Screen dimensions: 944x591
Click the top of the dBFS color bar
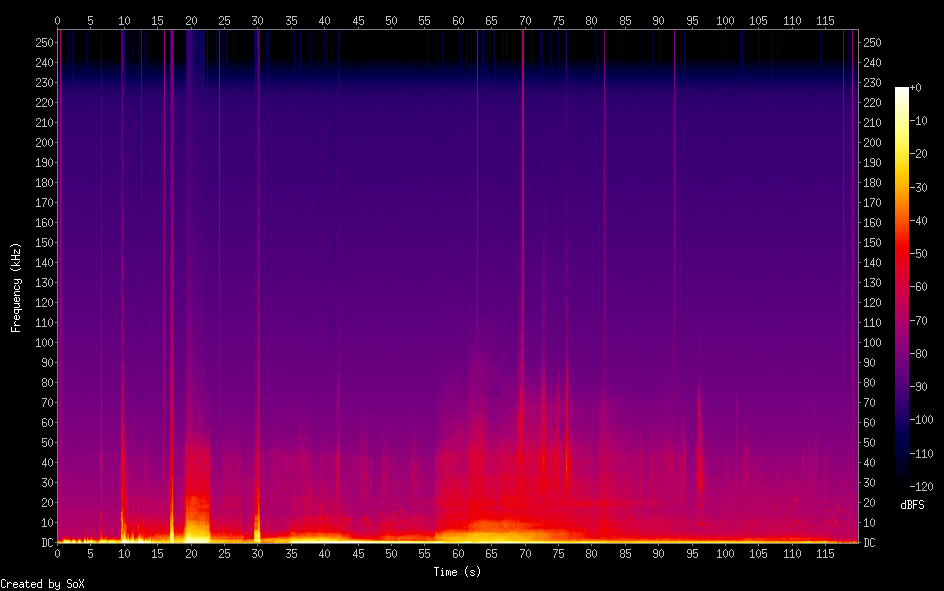point(902,90)
